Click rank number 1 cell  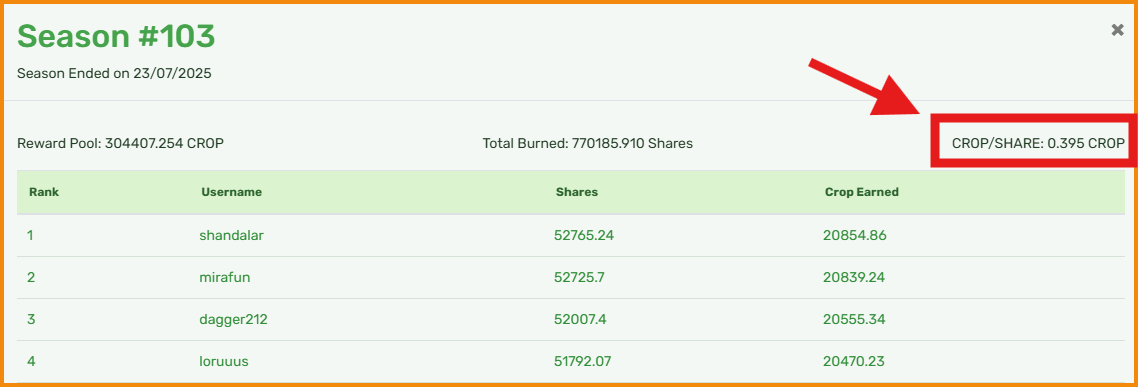tap(31, 235)
